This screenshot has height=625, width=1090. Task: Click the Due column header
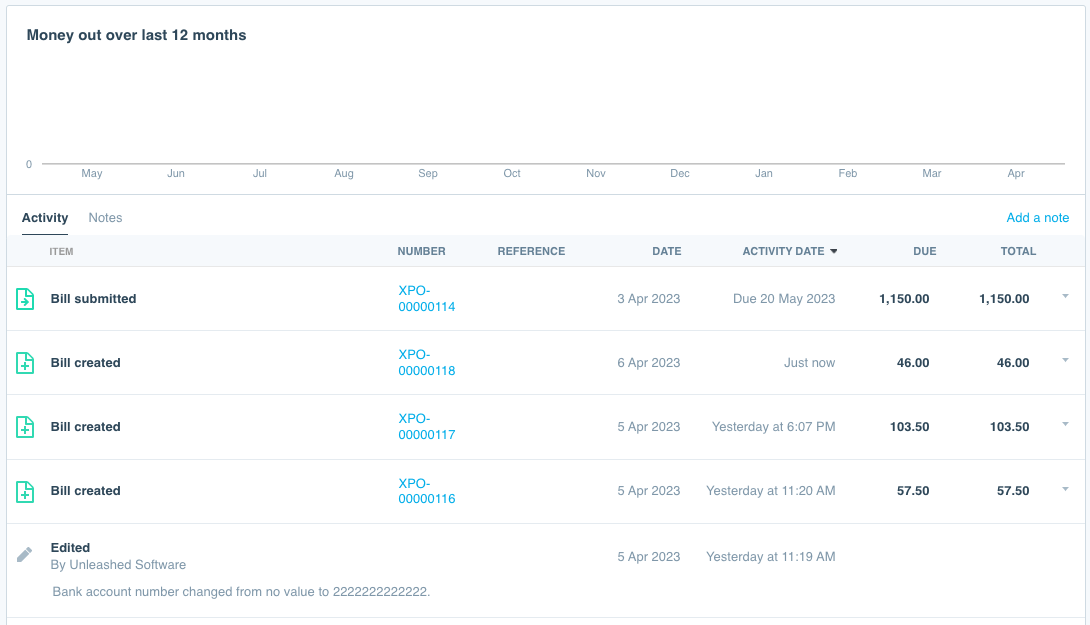(x=925, y=251)
